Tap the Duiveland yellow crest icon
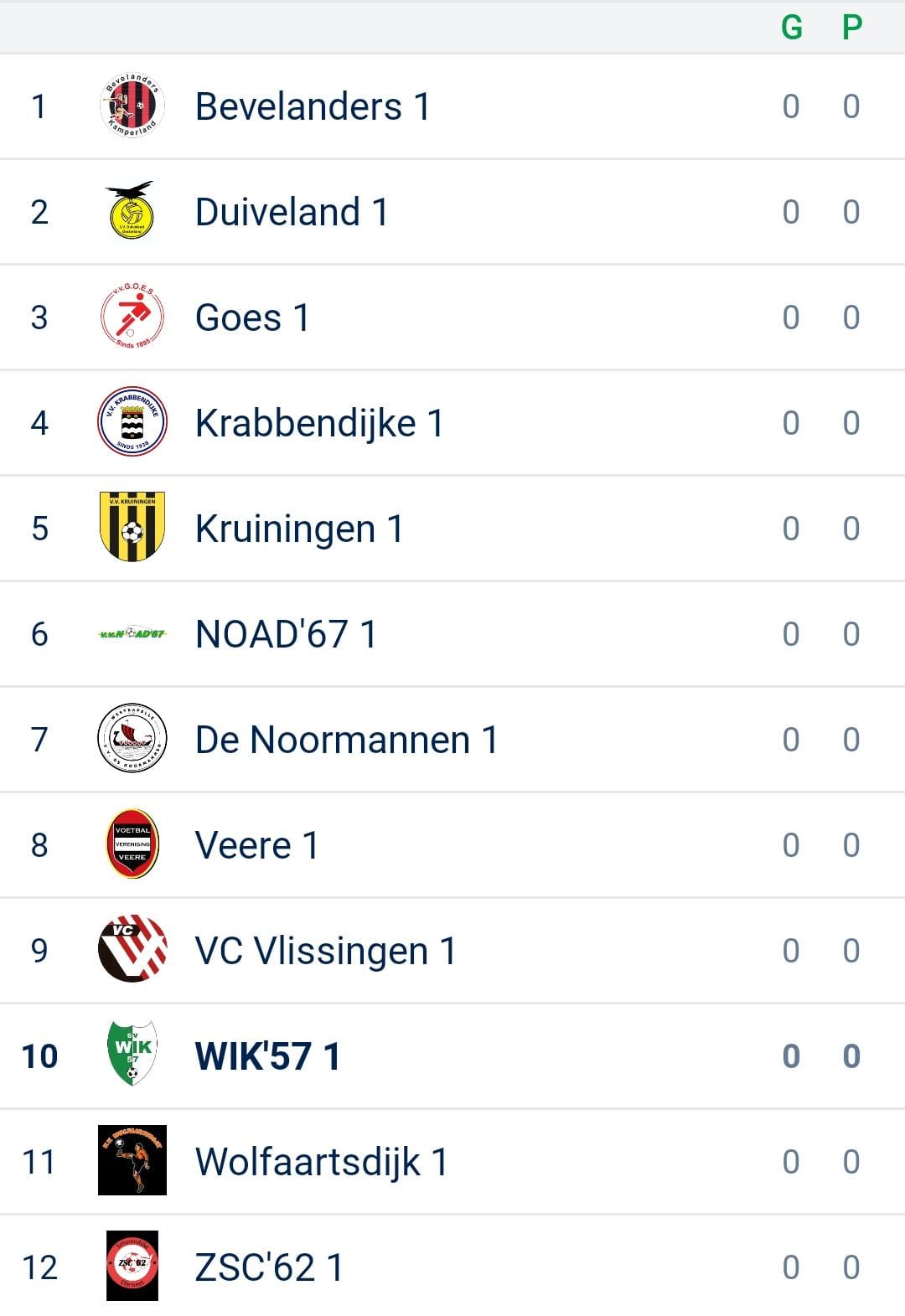The height and width of the screenshot is (1316, 905). point(132,211)
